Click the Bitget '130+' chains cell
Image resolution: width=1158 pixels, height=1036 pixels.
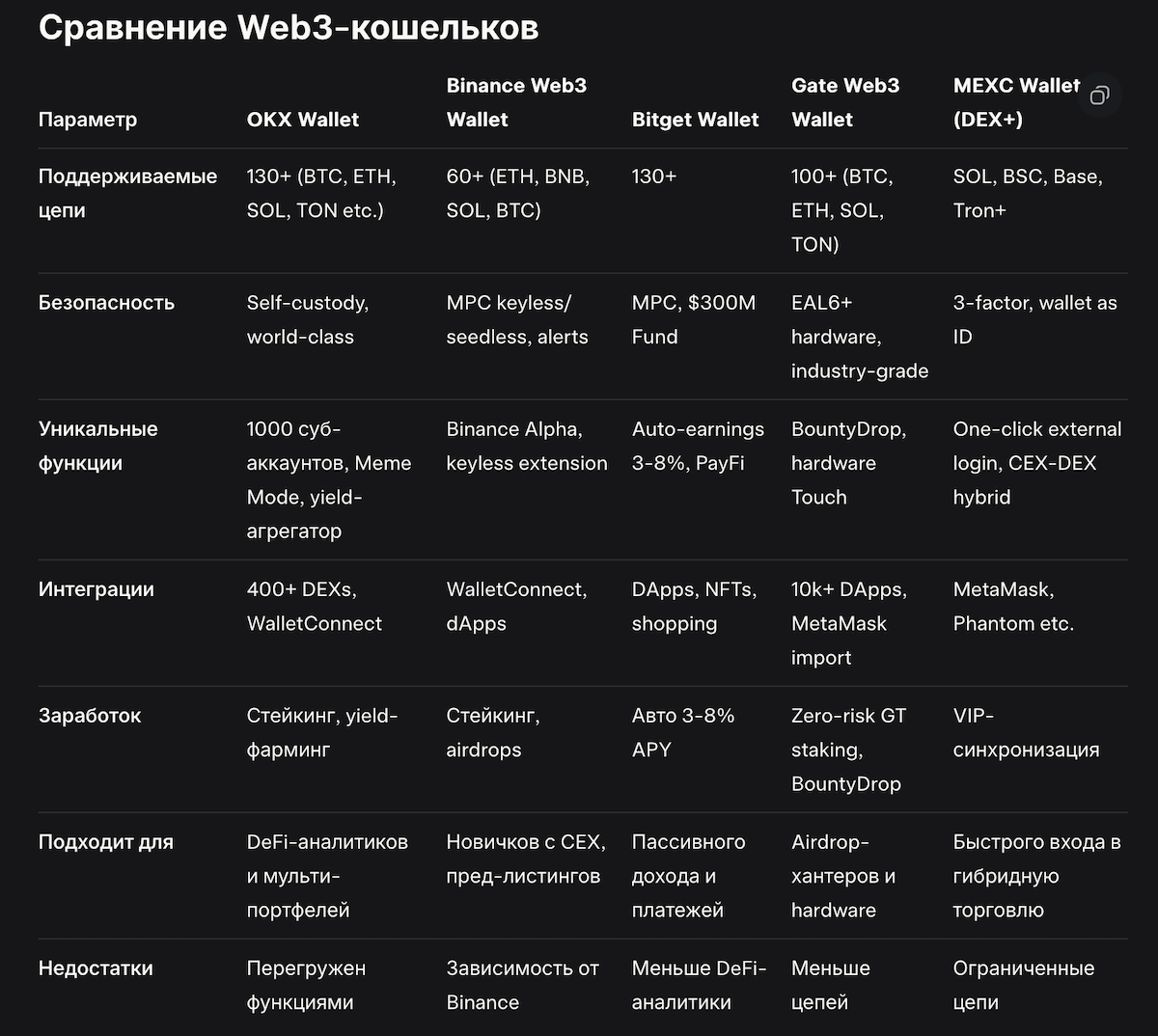pos(654,177)
